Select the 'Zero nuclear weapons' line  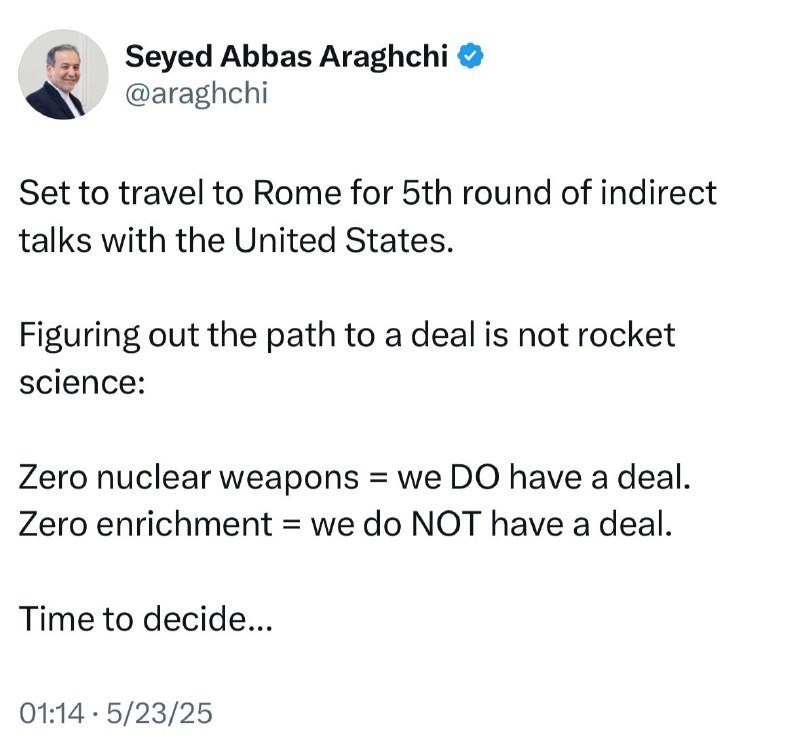pos(355,477)
